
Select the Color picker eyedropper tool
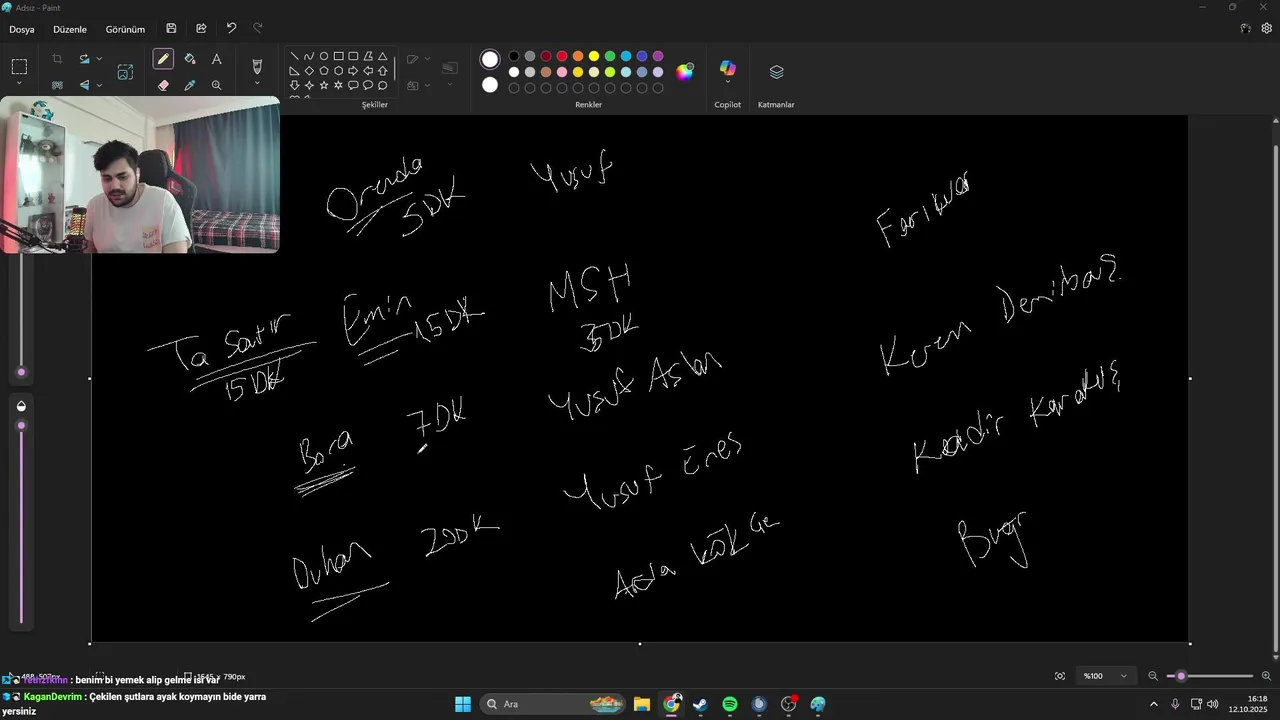(x=190, y=86)
